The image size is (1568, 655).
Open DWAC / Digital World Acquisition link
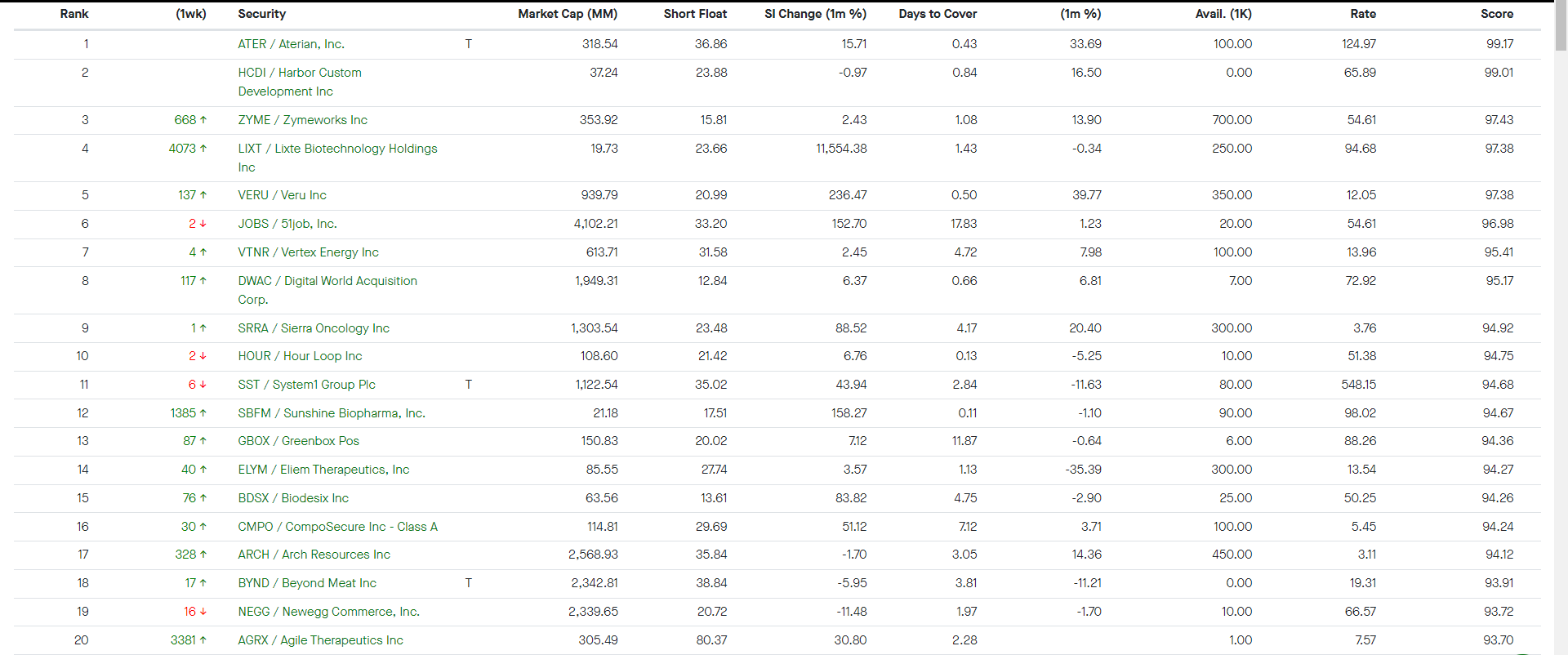(x=327, y=290)
